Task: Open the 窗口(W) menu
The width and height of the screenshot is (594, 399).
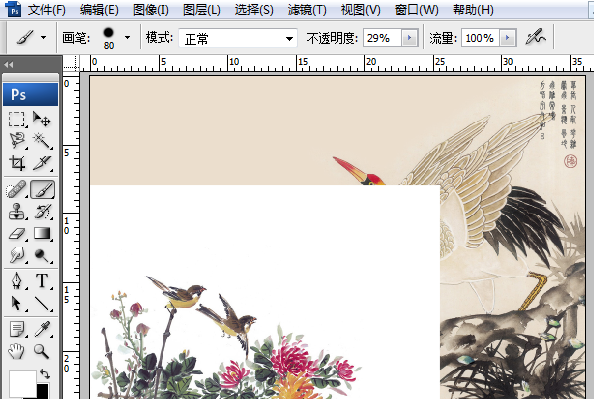Action: 416,9
